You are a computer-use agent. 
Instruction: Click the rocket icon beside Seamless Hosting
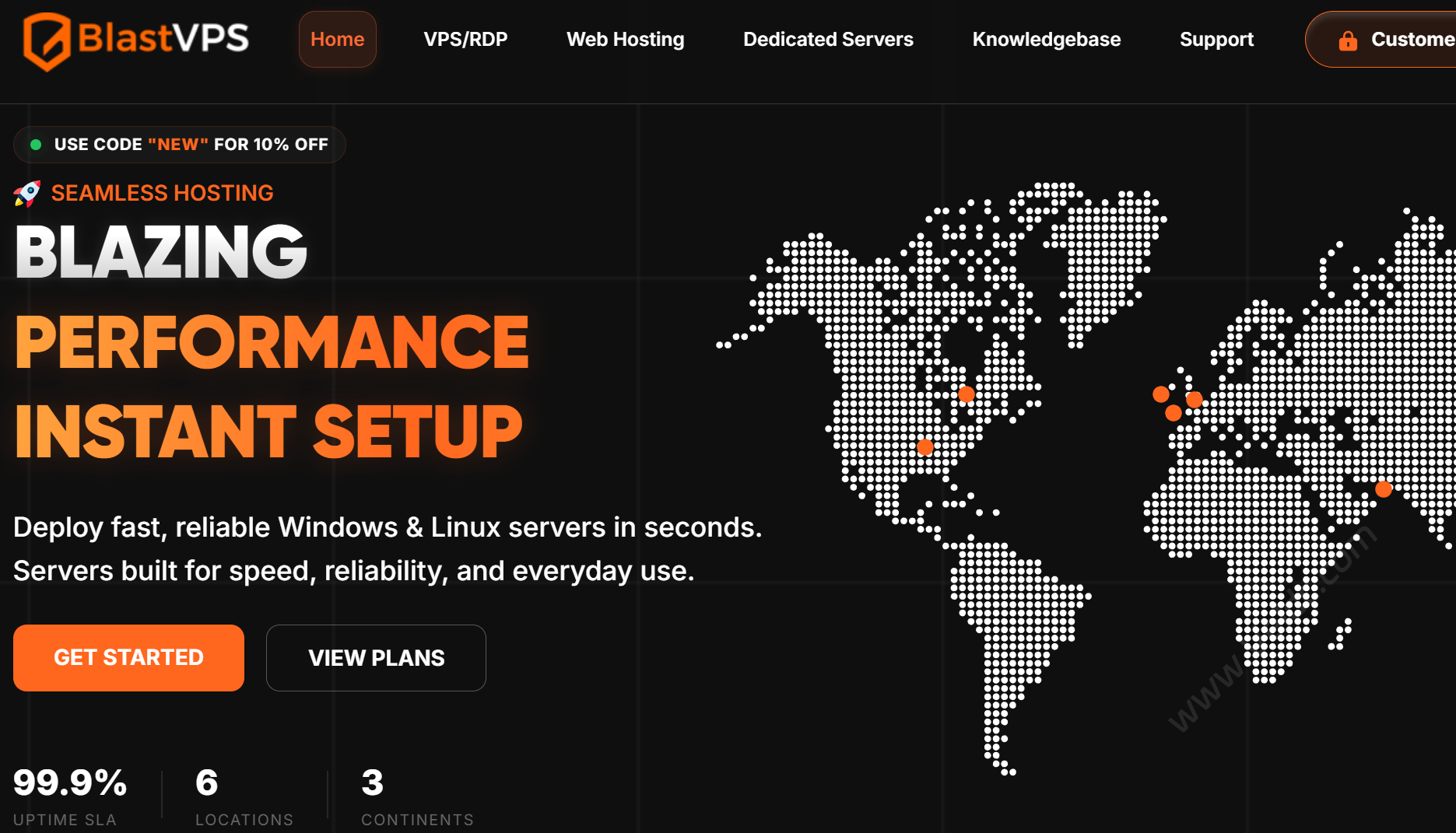[x=27, y=194]
